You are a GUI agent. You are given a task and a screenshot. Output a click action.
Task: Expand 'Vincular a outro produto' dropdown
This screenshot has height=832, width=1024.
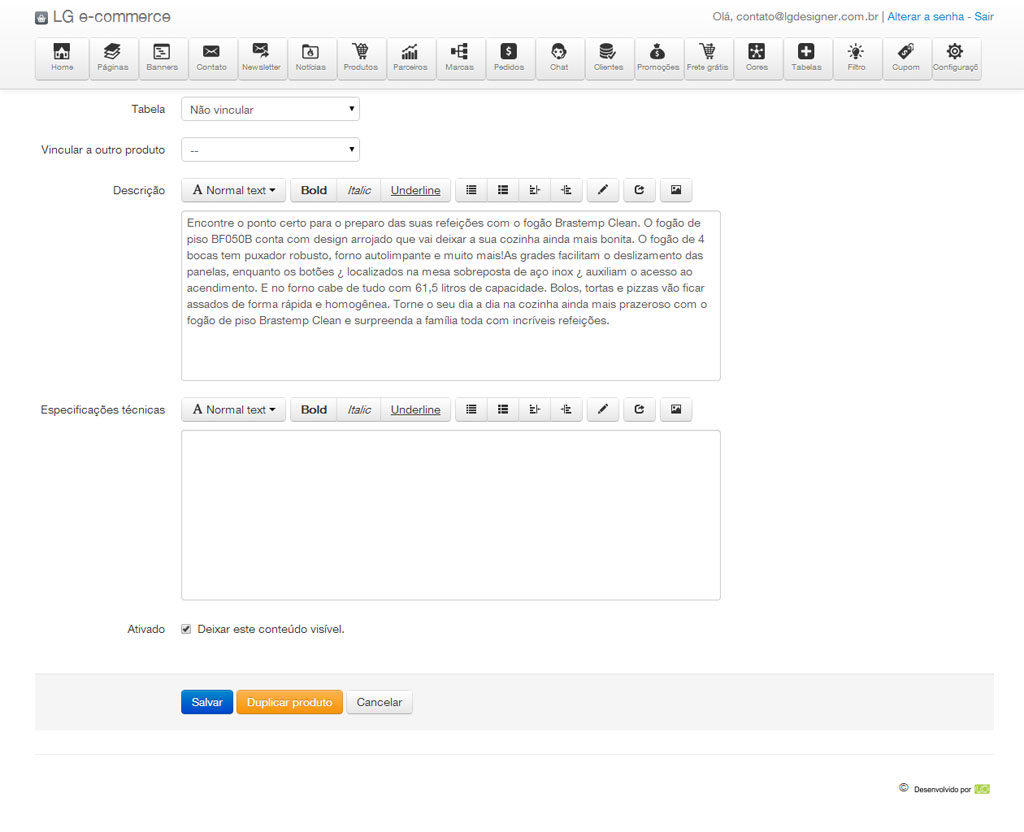pyautogui.click(x=270, y=150)
